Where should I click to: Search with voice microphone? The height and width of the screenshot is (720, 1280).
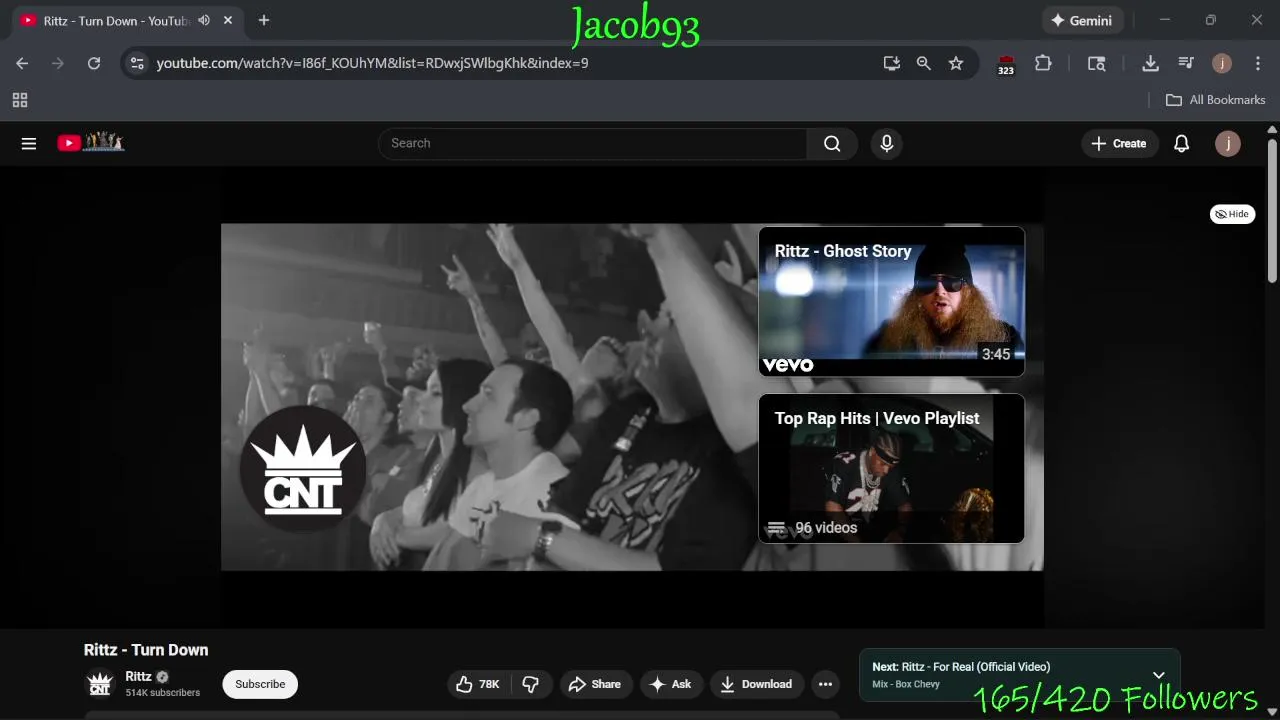point(886,143)
